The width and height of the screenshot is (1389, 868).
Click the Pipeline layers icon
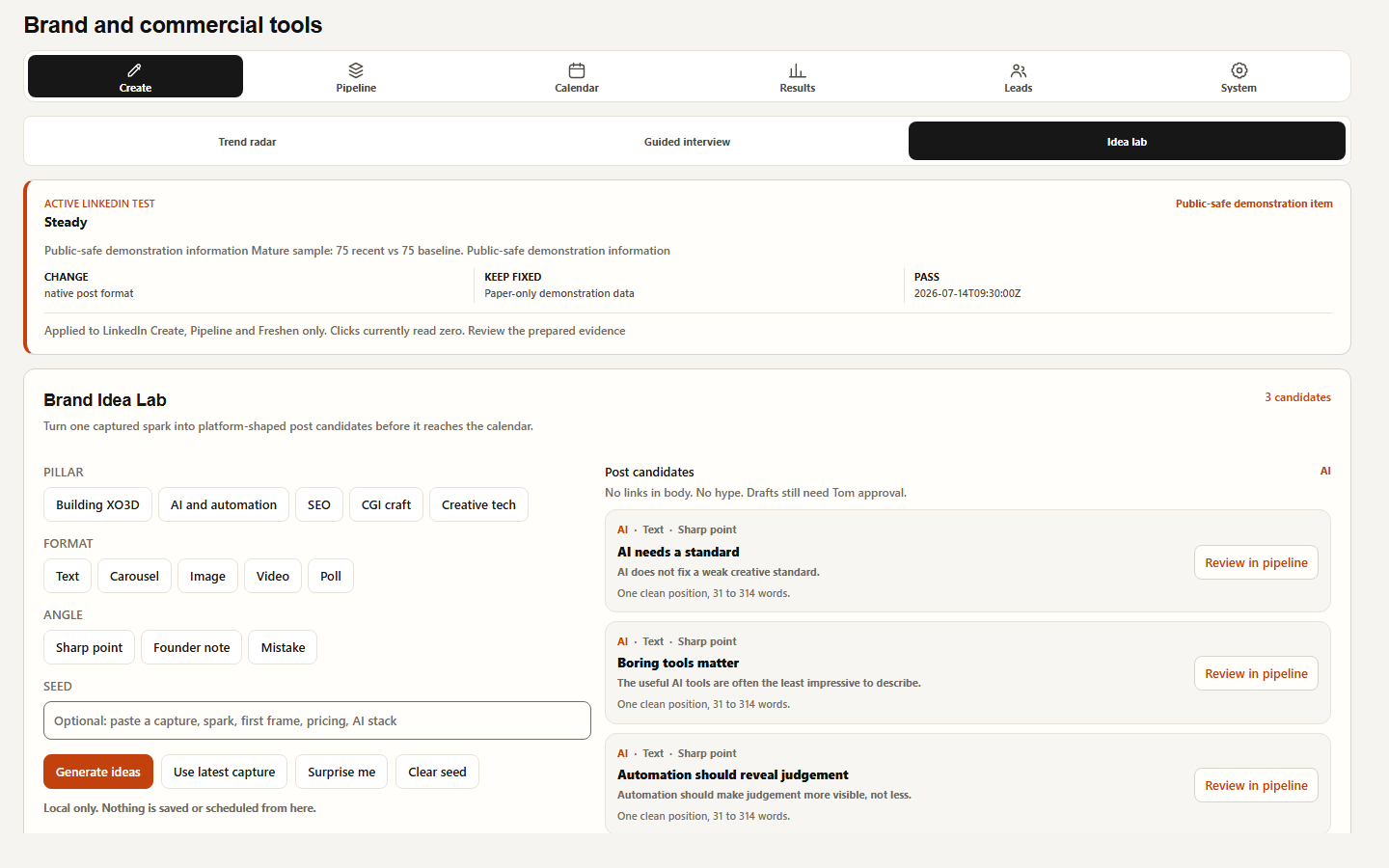tap(356, 70)
